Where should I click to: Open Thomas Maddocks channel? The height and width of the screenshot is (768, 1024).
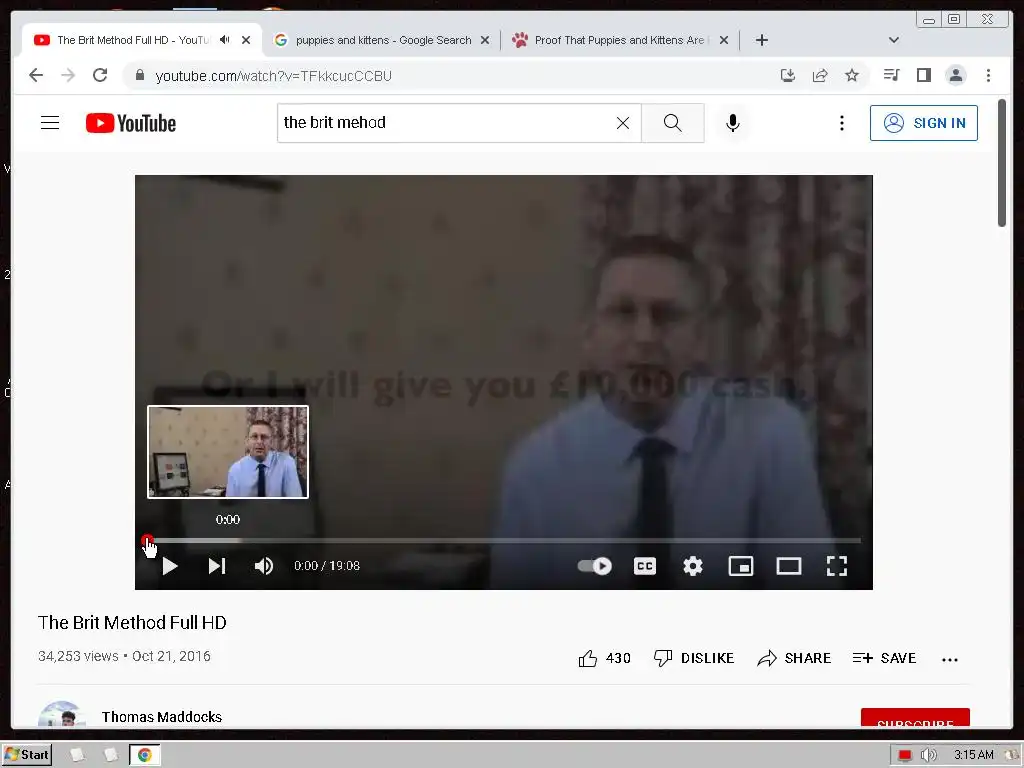click(x=162, y=717)
